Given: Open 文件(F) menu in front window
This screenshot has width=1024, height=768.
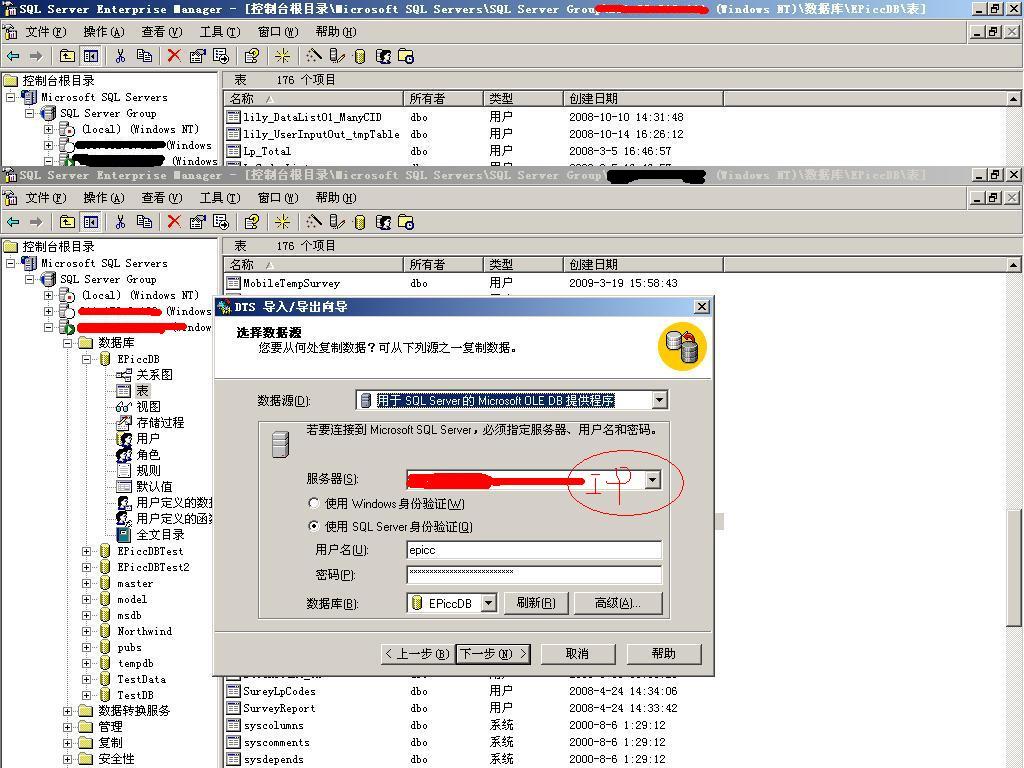Looking at the screenshot, I should coord(46,198).
